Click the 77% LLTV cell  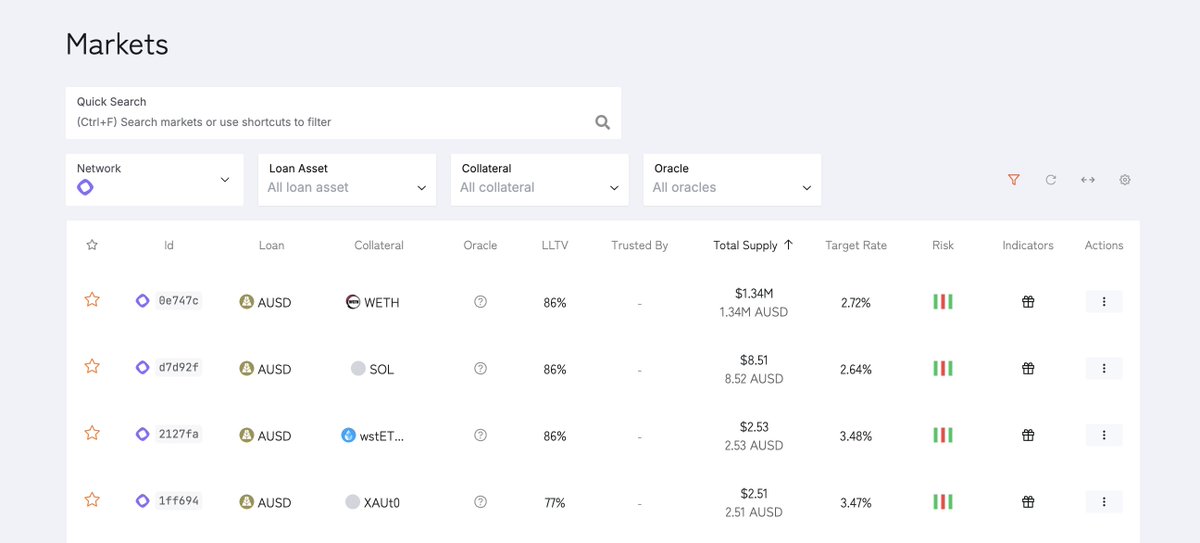(x=554, y=503)
